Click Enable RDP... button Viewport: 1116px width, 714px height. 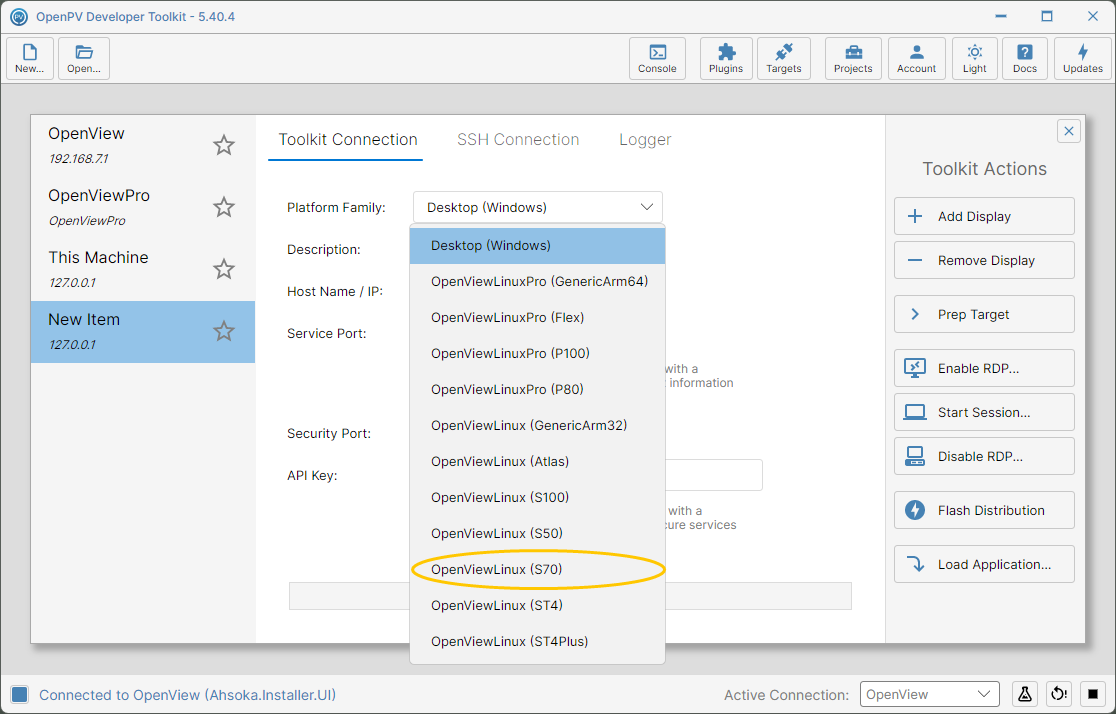(x=984, y=368)
